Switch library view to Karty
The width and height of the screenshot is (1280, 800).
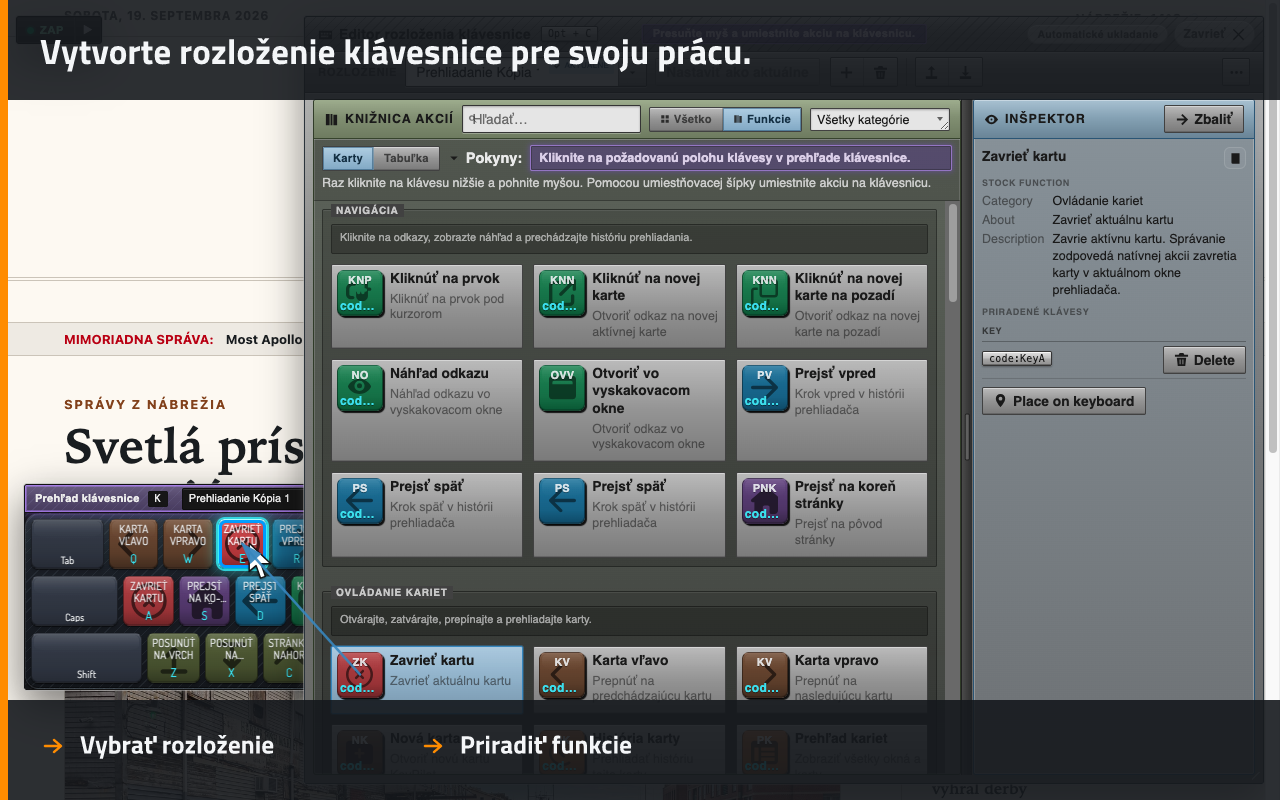pyautogui.click(x=348, y=158)
